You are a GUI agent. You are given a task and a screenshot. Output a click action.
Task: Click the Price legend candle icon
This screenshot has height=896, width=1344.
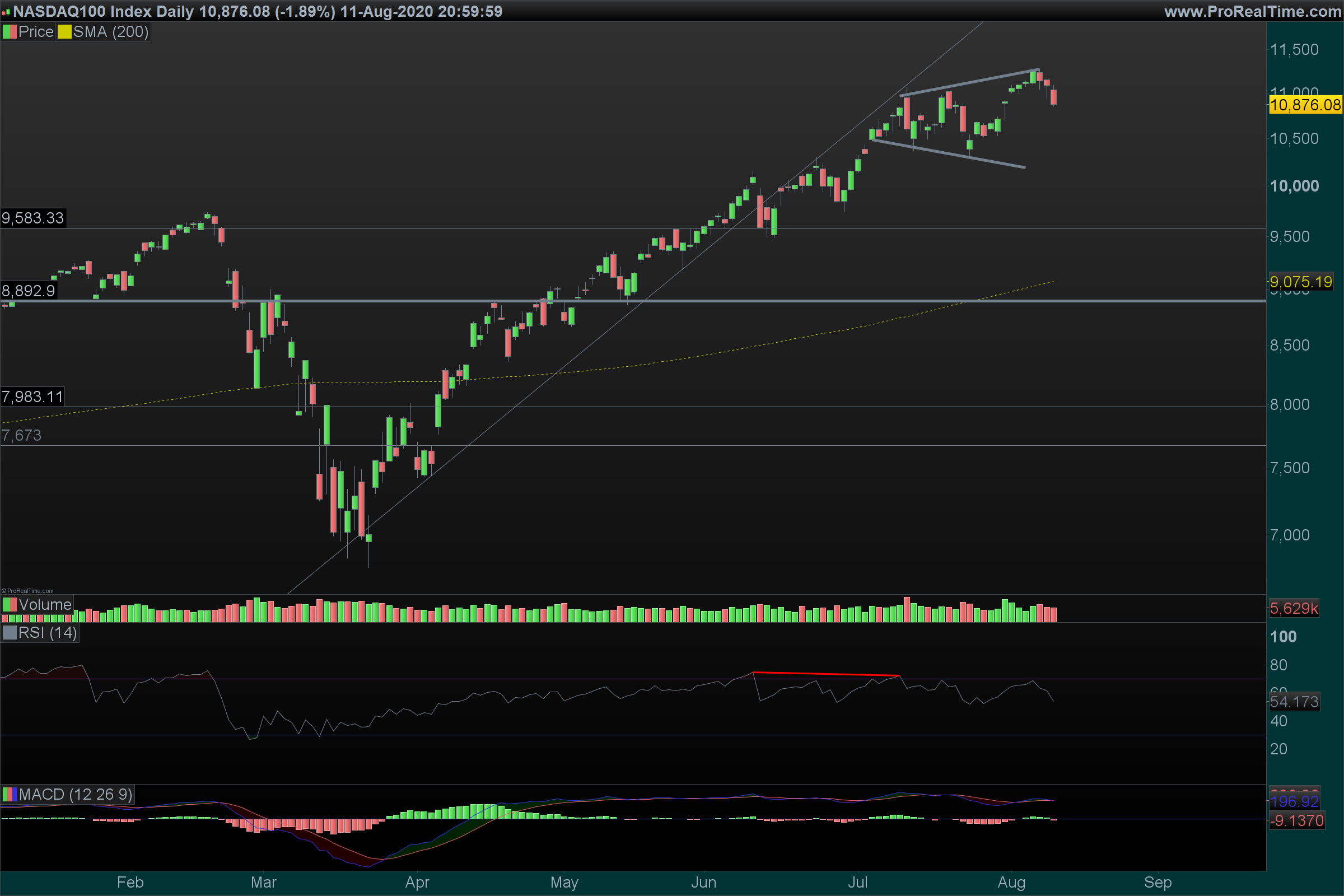point(10,32)
